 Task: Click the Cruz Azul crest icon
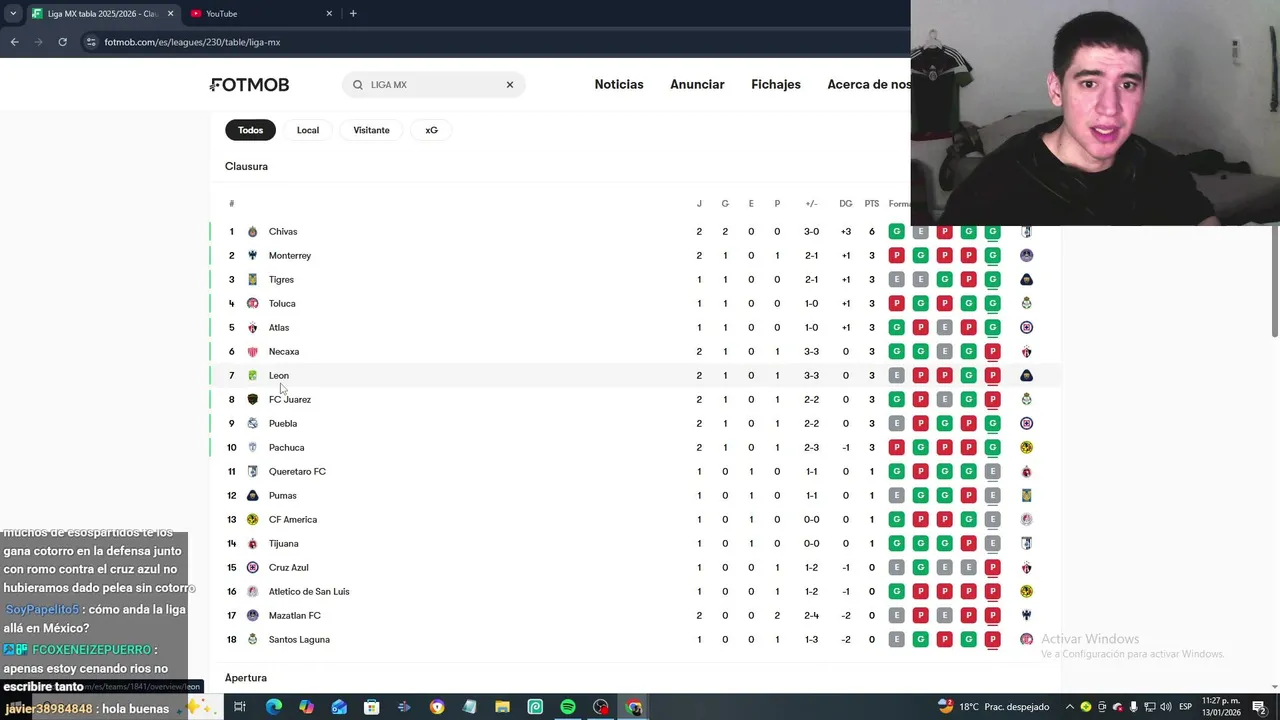click(252, 568)
